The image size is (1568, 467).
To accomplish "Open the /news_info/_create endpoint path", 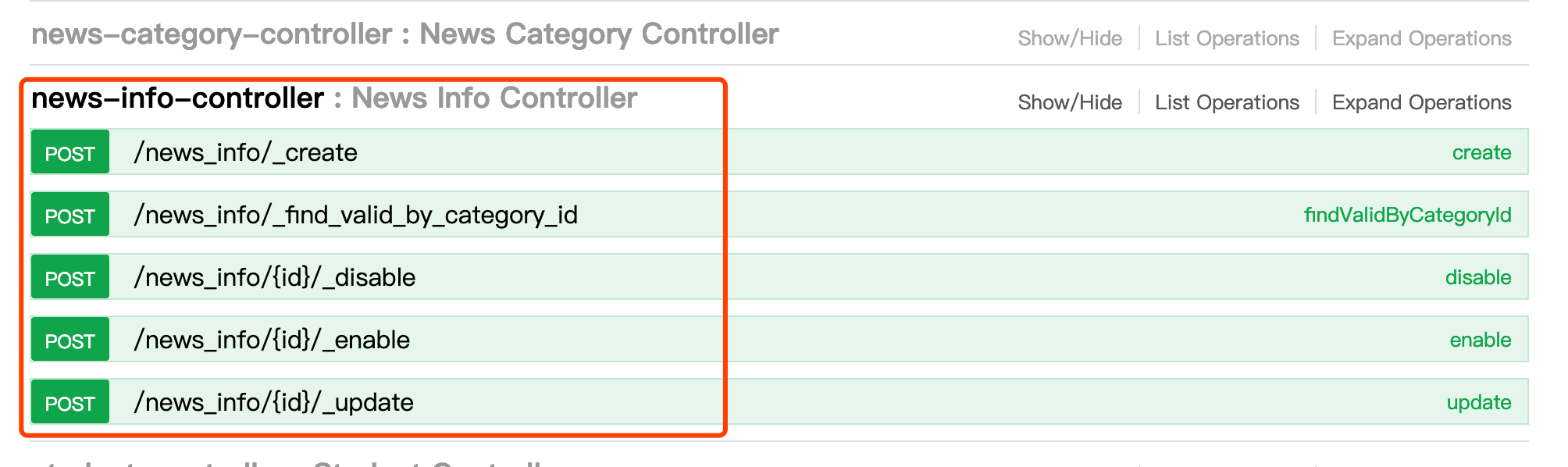I will tap(245, 153).
